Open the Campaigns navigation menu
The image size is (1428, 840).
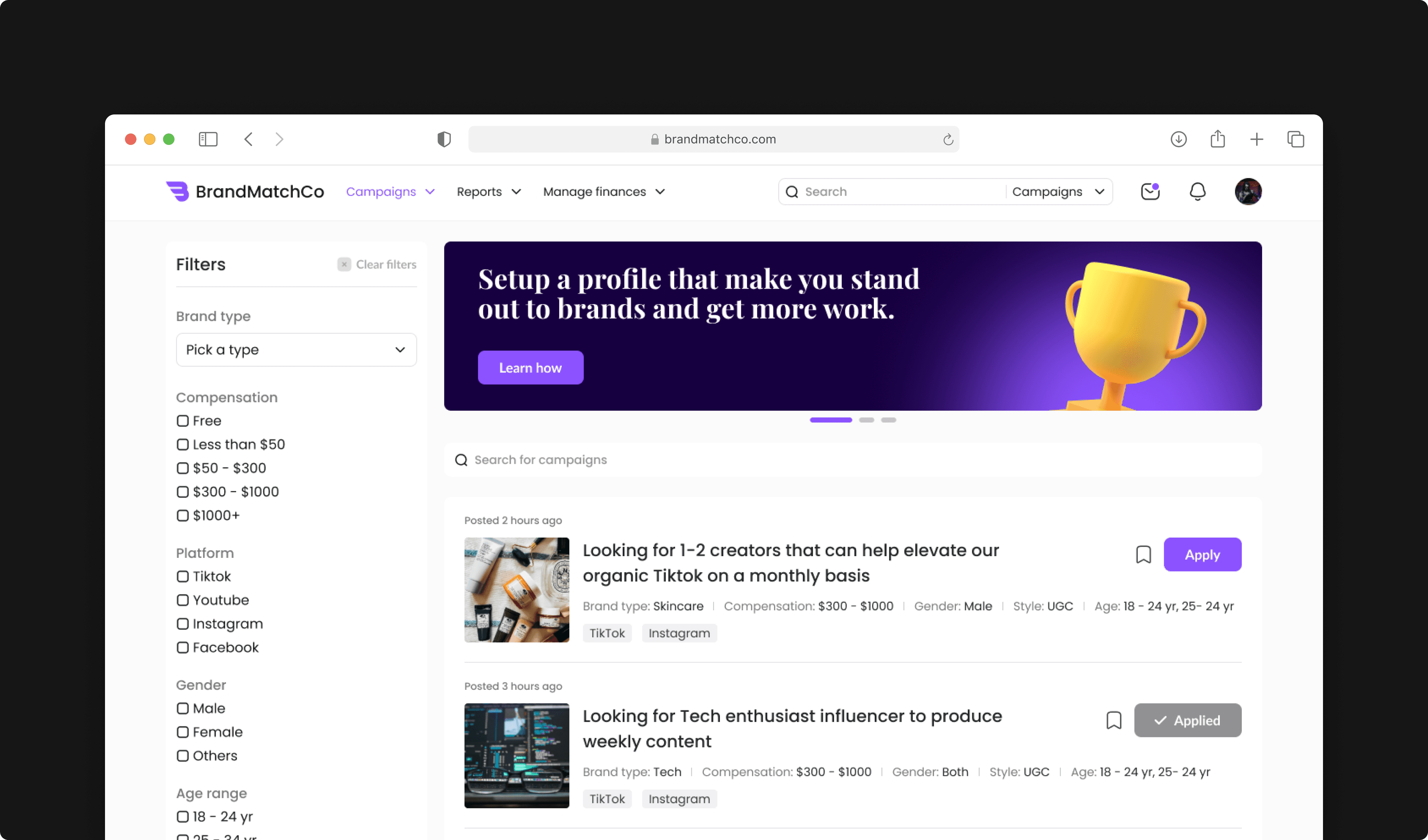(390, 191)
